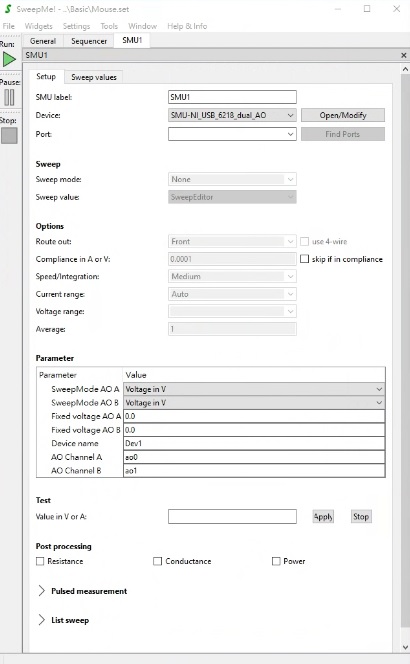Click the scrollbar down arrow
The width and height of the screenshot is (410, 664).
405,647
